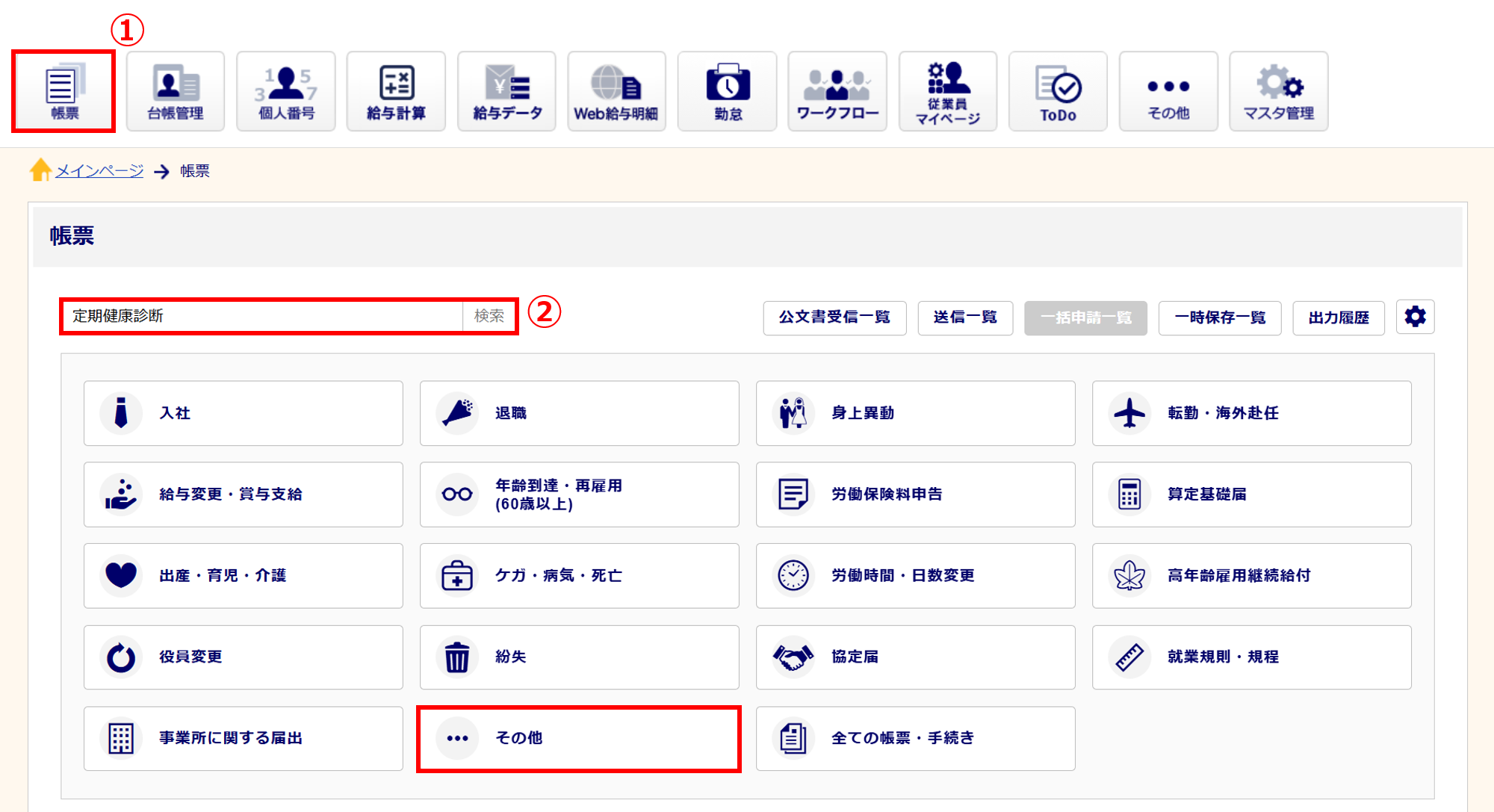Open 全ての帳票・手続き tile
Viewport: 1494px width, 812px height.
(915, 738)
